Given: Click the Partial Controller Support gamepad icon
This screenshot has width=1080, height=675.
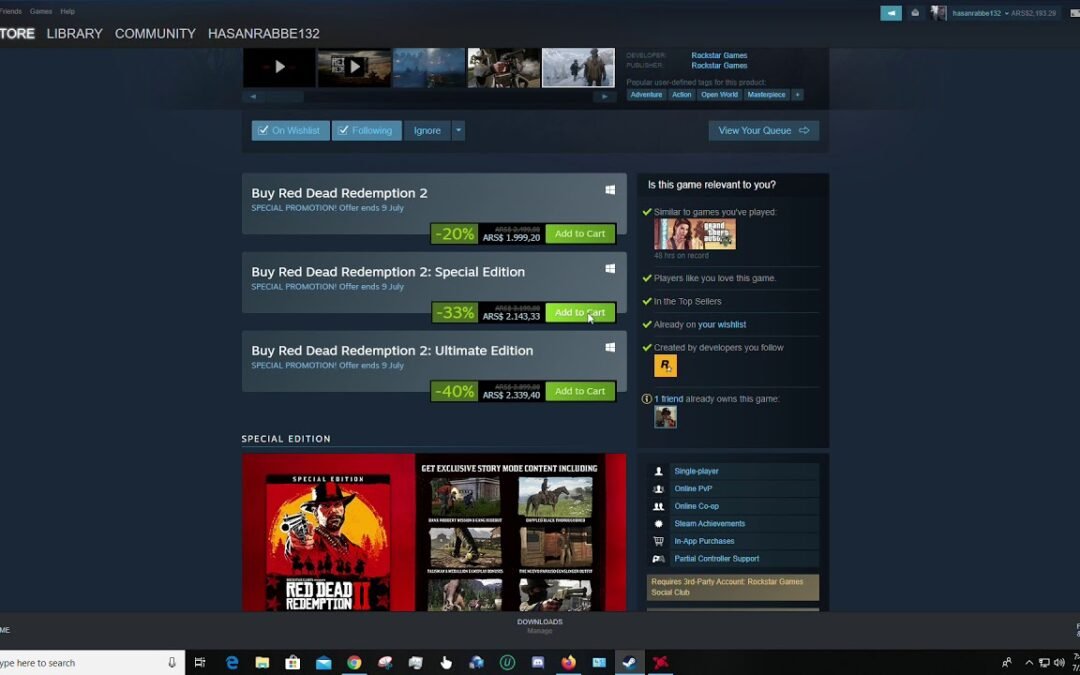Looking at the screenshot, I should coord(658,559).
